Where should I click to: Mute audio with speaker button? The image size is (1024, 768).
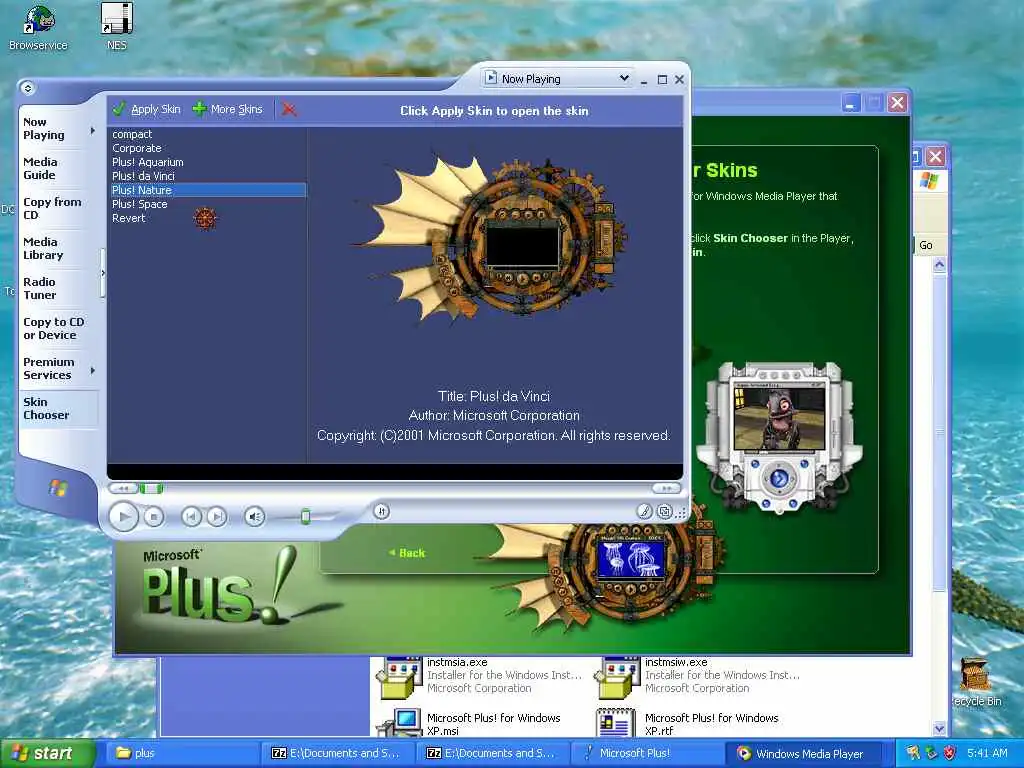tap(255, 517)
